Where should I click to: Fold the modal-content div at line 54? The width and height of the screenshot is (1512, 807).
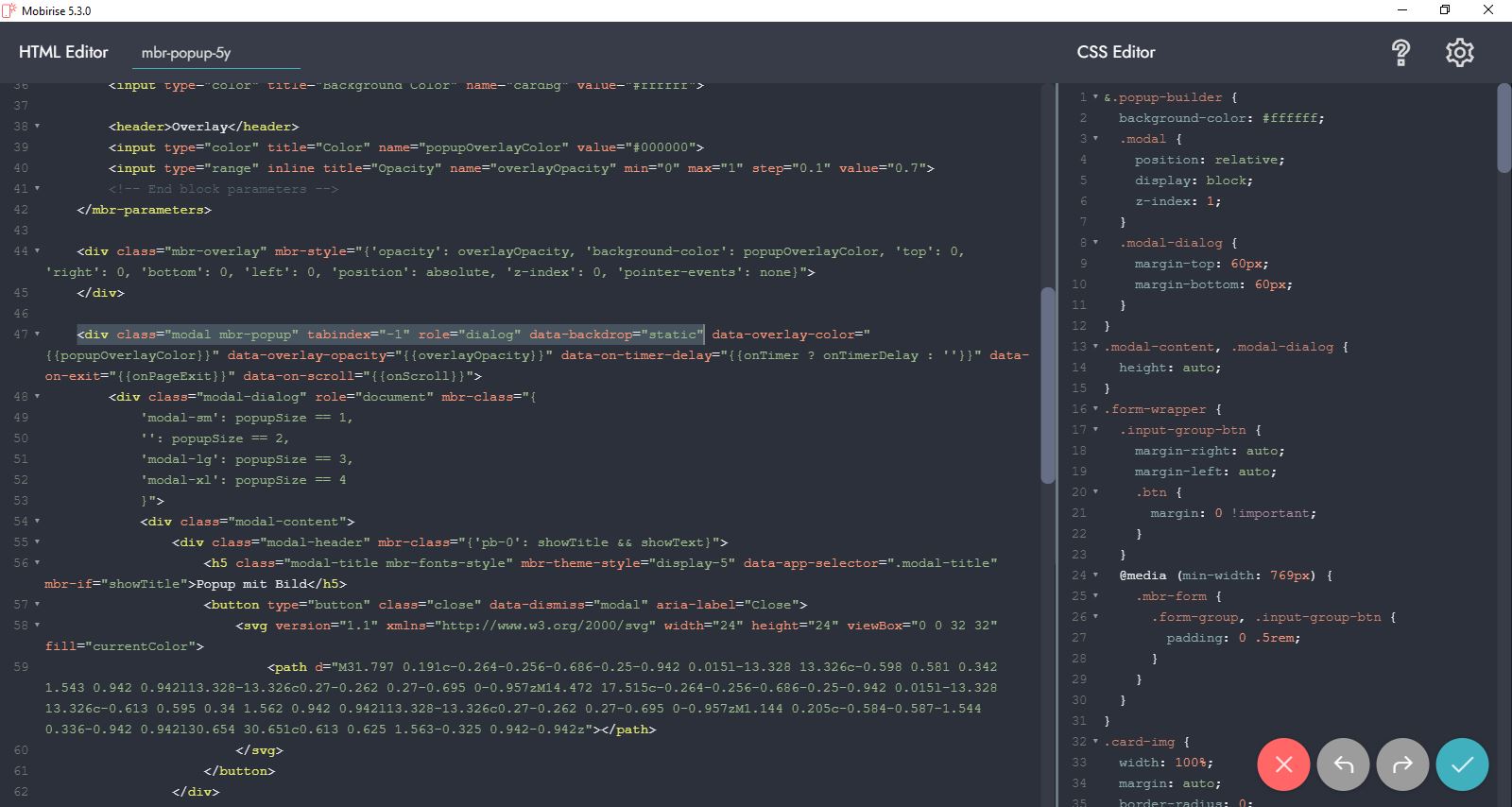tap(37, 522)
